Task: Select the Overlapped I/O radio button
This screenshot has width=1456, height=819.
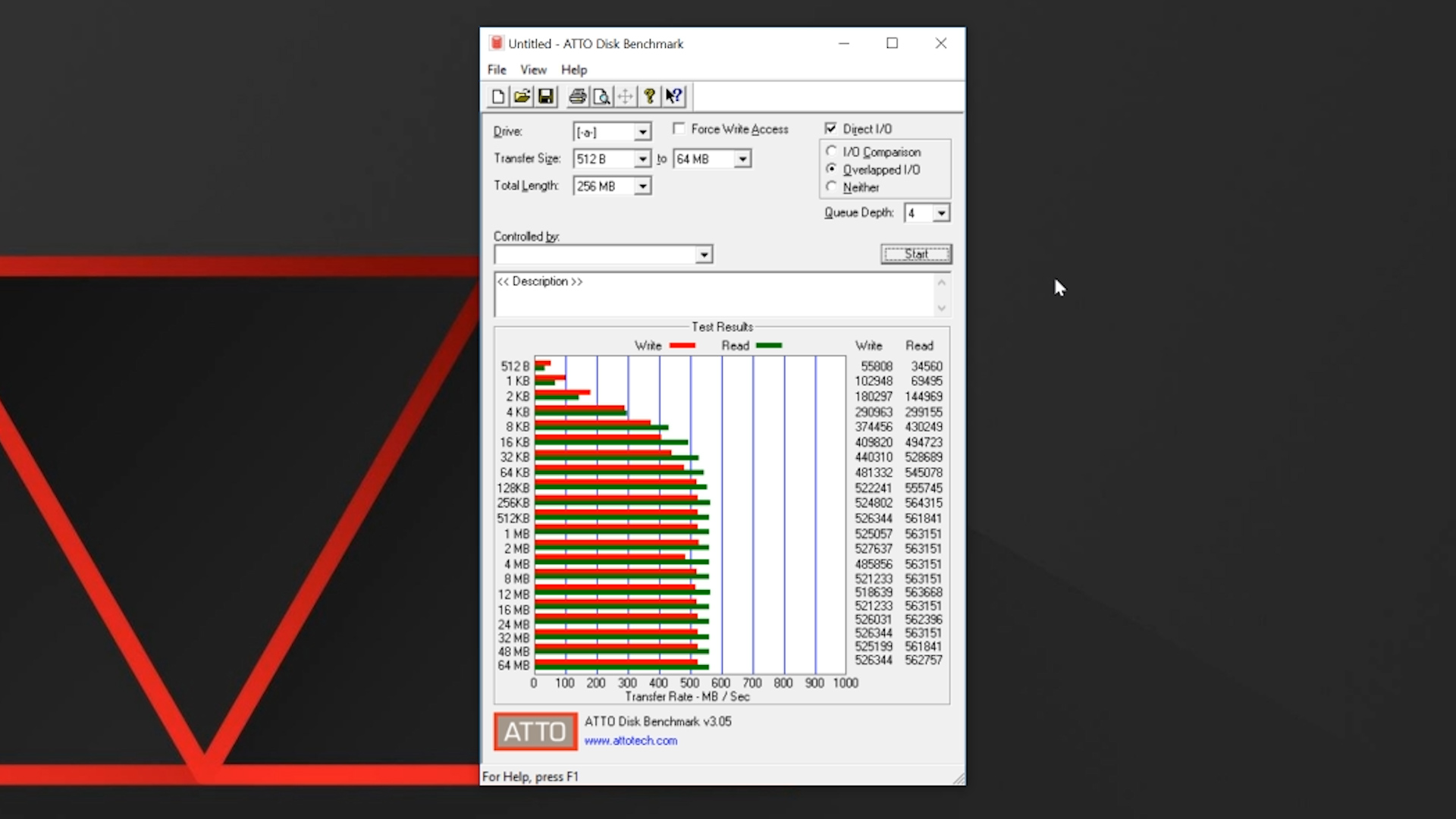Action: click(x=832, y=169)
